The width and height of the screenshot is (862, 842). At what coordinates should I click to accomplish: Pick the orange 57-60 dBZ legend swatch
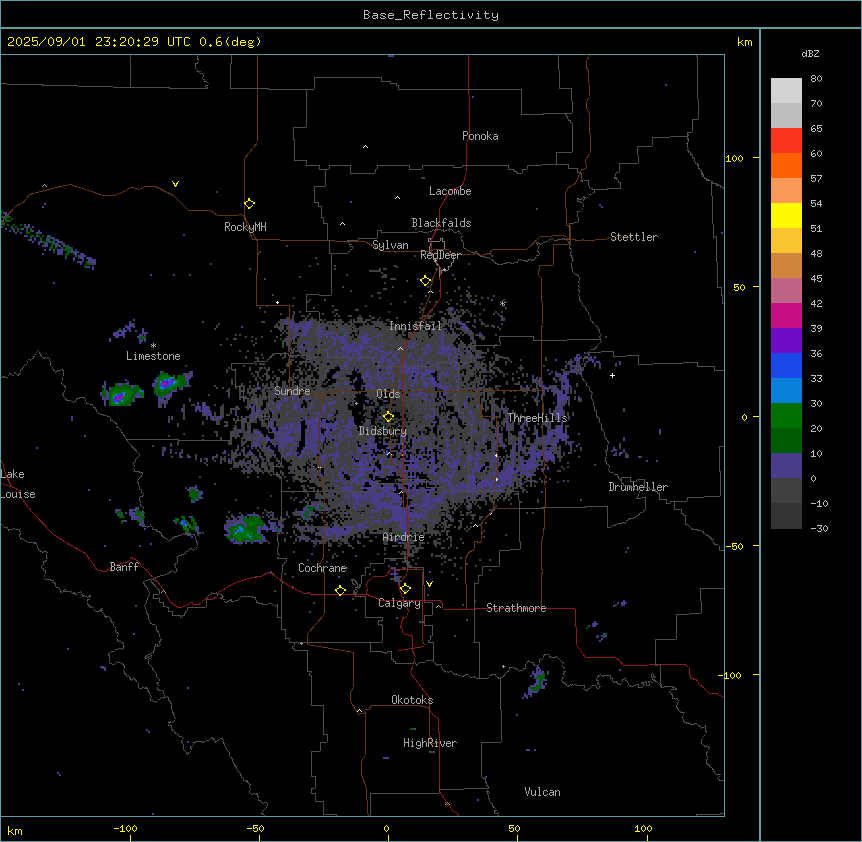pyautogui.click(x=786, y=165)
